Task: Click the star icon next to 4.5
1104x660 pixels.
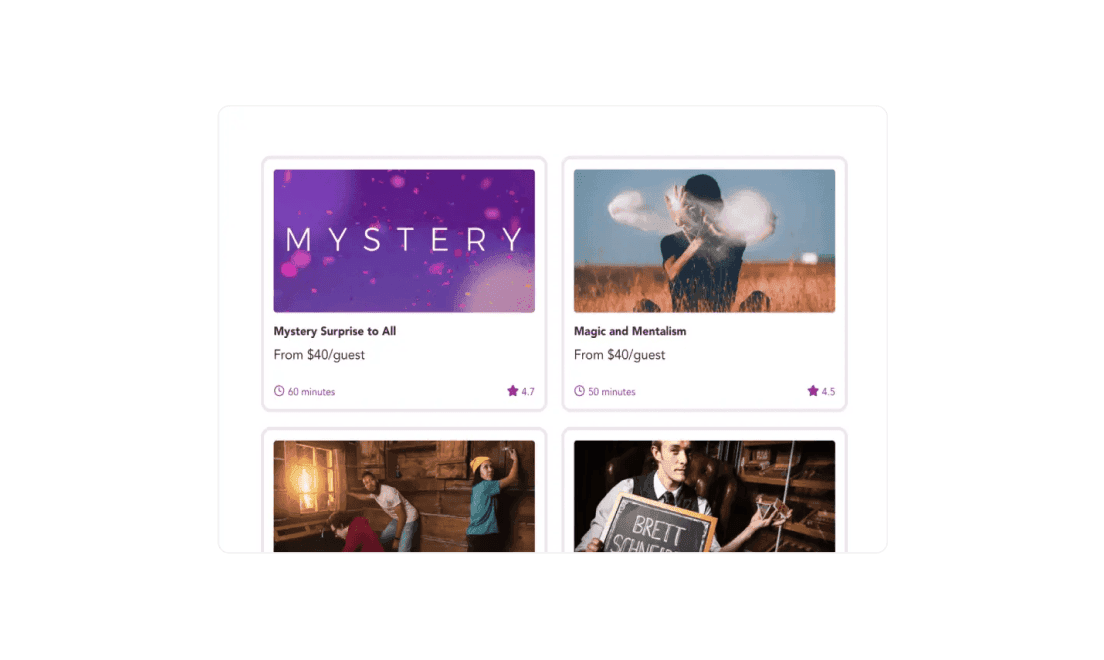Action: 813,391
